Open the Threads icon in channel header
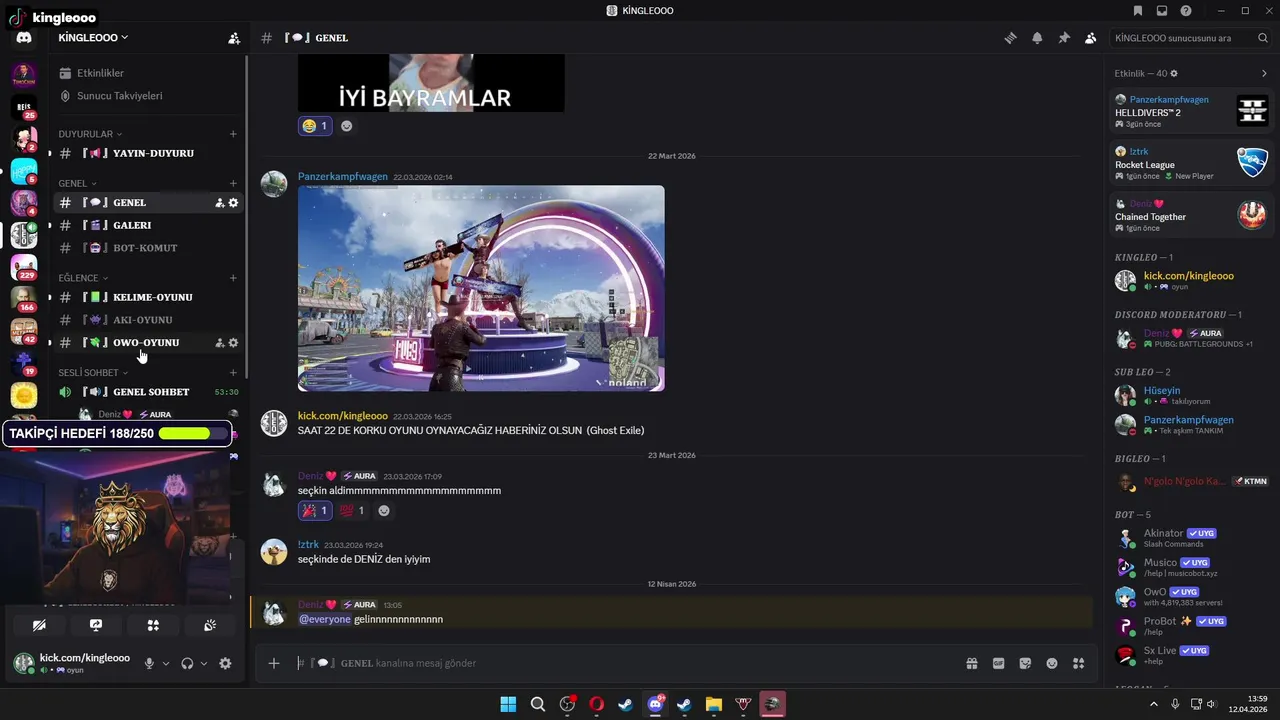 (1011, 38)
